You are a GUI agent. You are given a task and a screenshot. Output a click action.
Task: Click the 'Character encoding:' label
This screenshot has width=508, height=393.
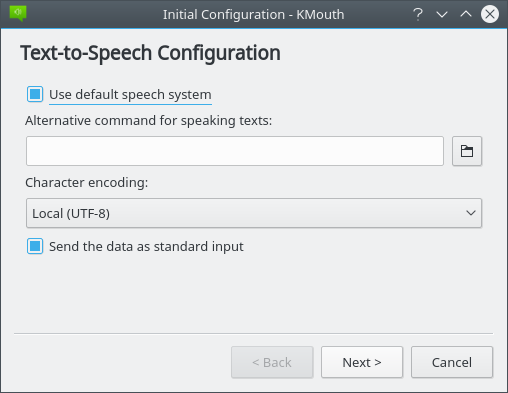coord(87,183)
